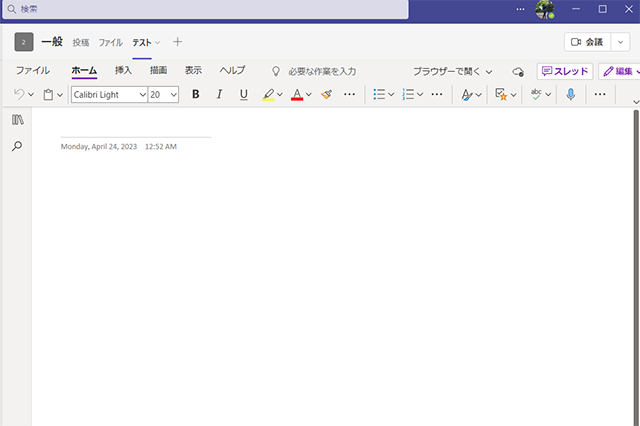This screenshot has width=640, height=426.
Task: Click the red font color button
Action: (296, 95)
